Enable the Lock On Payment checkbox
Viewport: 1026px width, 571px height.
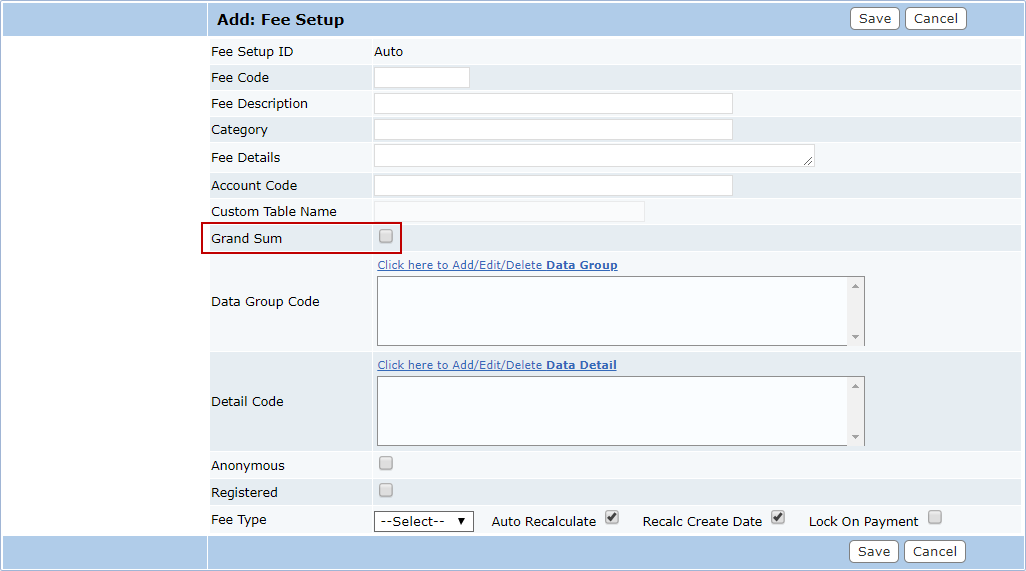(x=934, y=518)
